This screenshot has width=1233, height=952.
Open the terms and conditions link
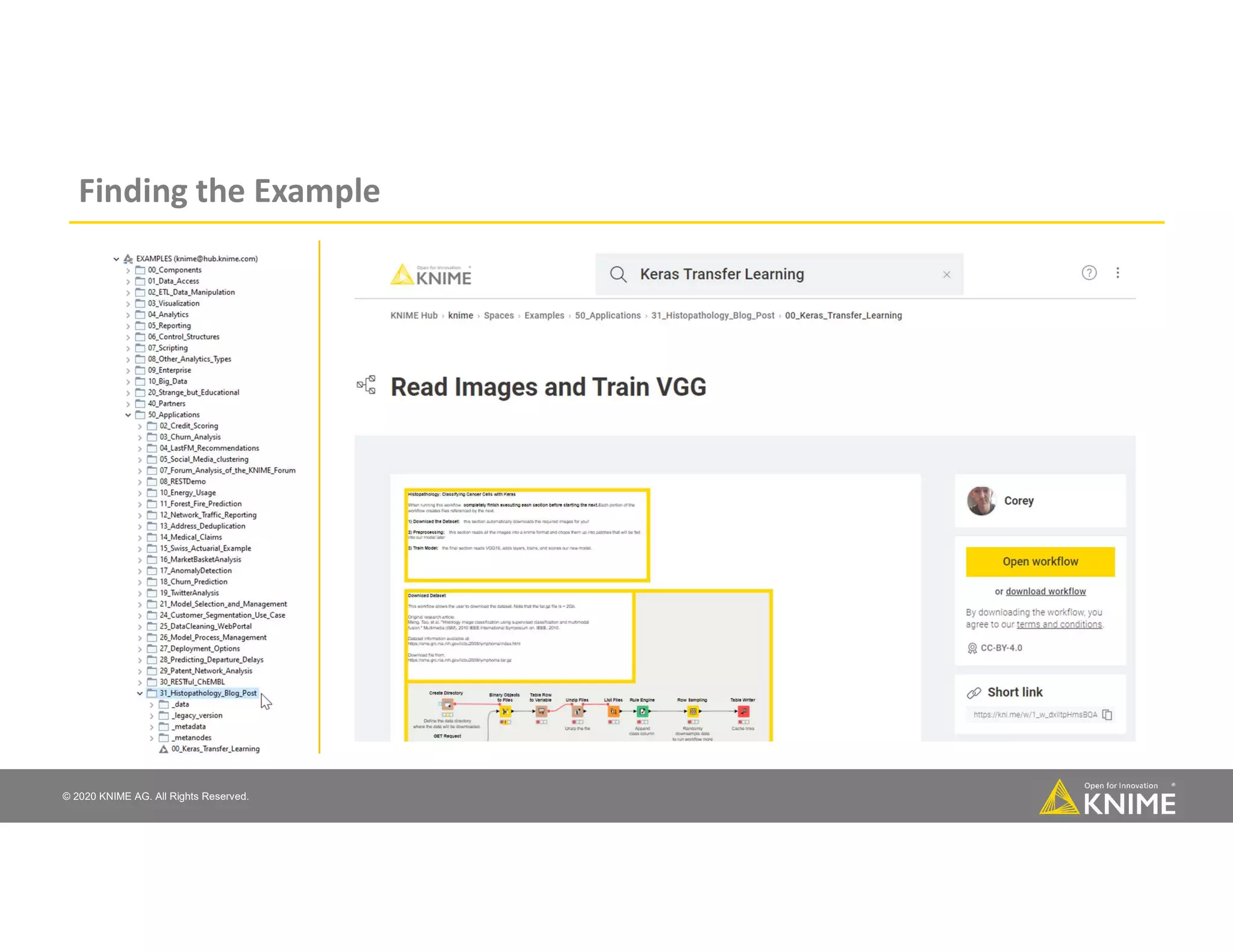[1059, 625]
